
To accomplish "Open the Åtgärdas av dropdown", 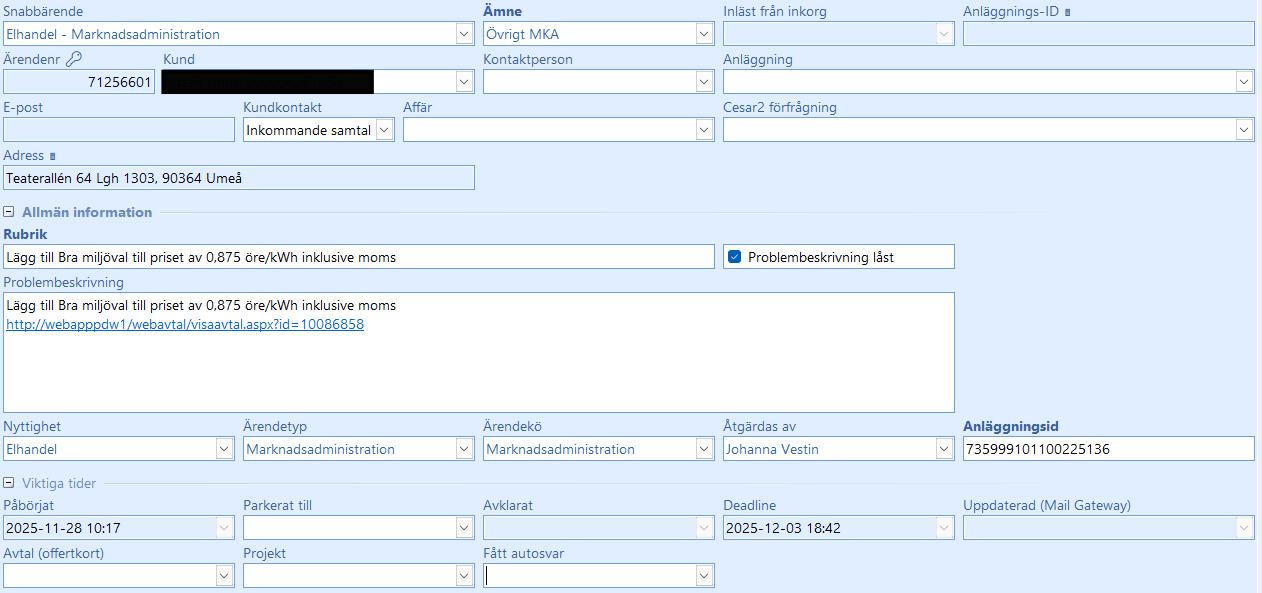I will (x=944, y=450).
